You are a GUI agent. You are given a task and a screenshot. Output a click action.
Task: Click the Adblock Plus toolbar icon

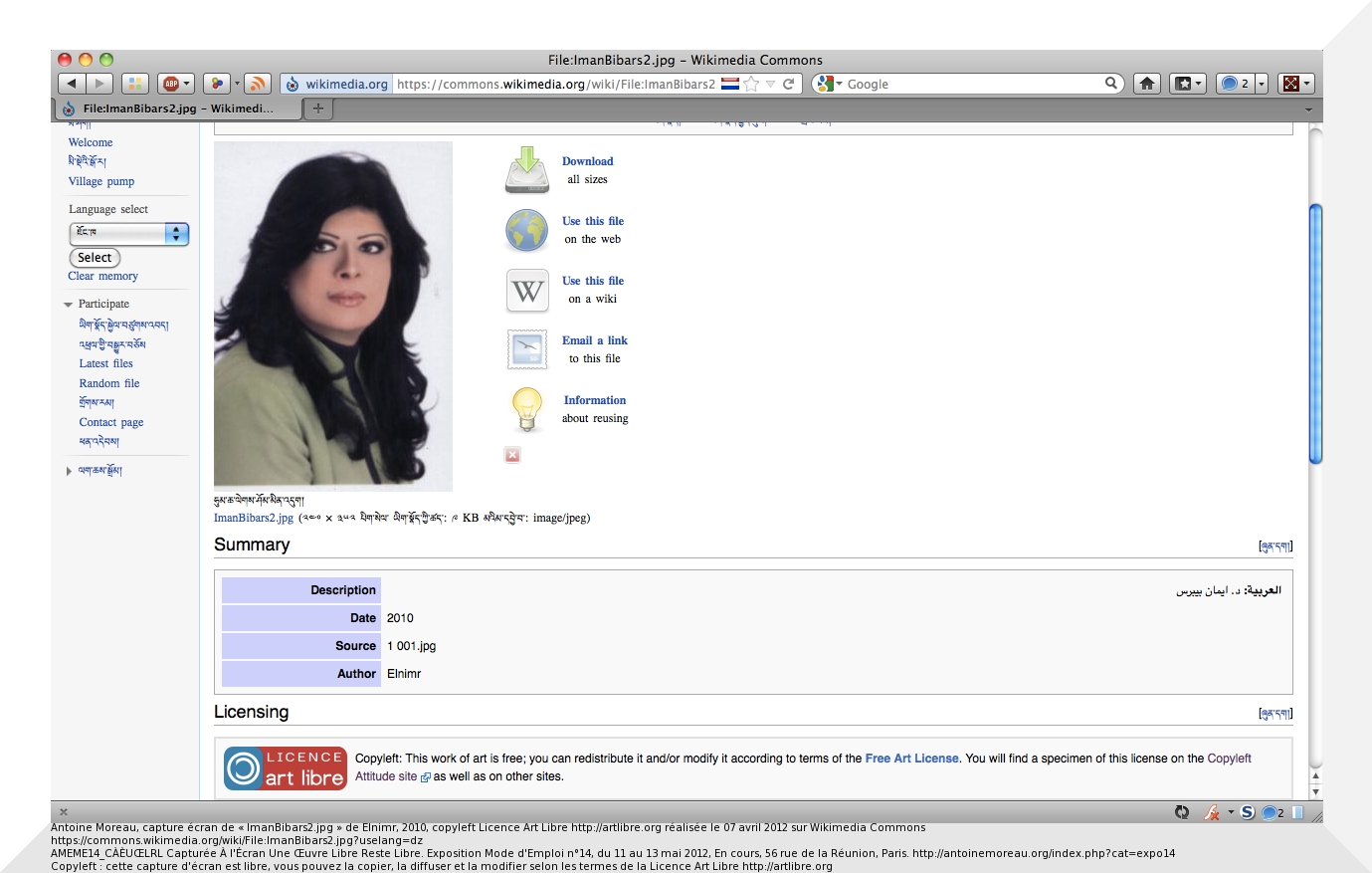point(171,84)
